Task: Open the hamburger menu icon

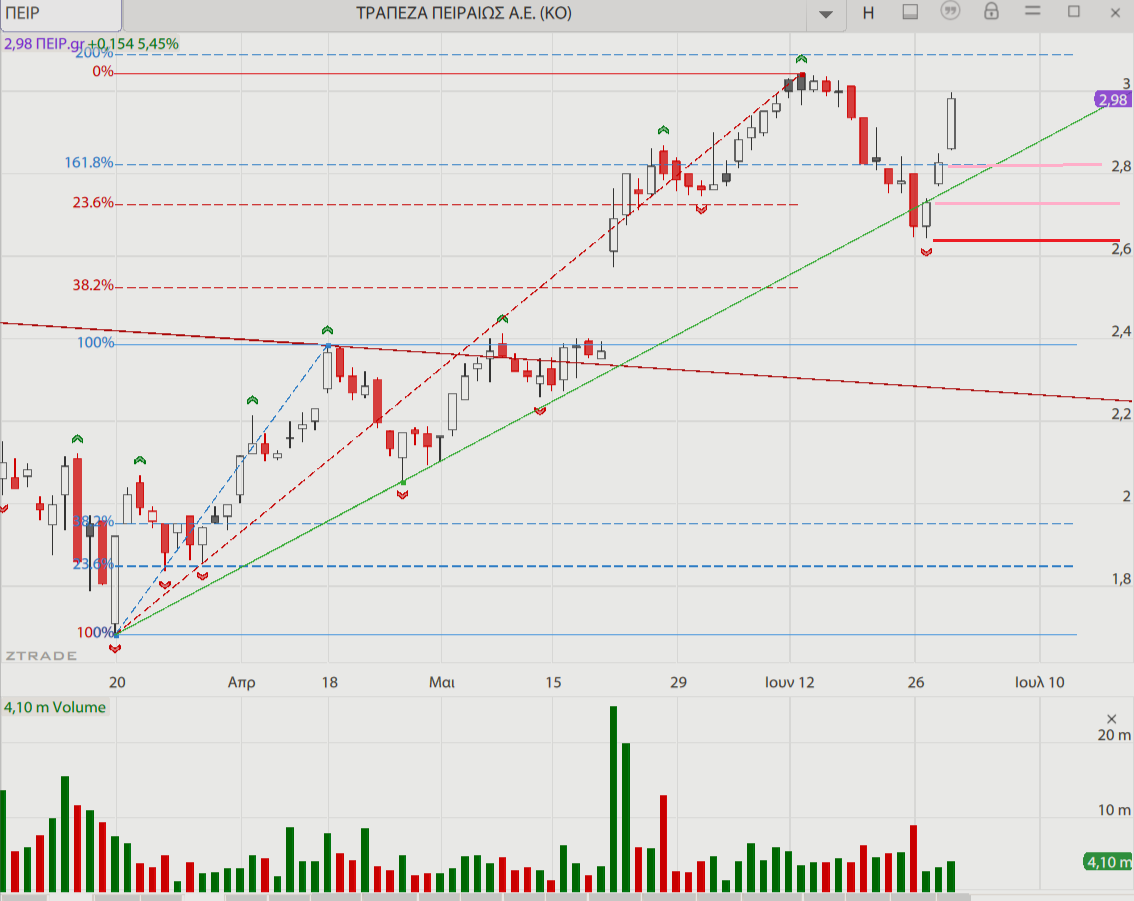Action: [x=1033, y=12]
